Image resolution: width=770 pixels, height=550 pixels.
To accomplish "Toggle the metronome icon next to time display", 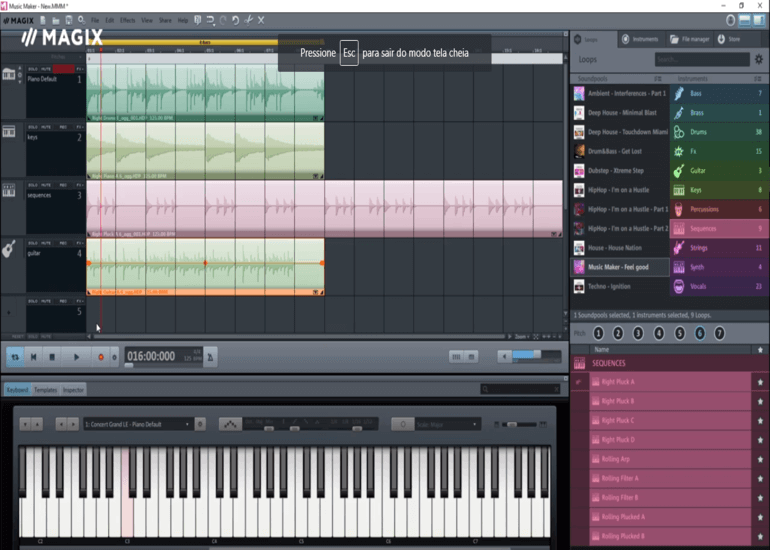I will tap(210, 357).
